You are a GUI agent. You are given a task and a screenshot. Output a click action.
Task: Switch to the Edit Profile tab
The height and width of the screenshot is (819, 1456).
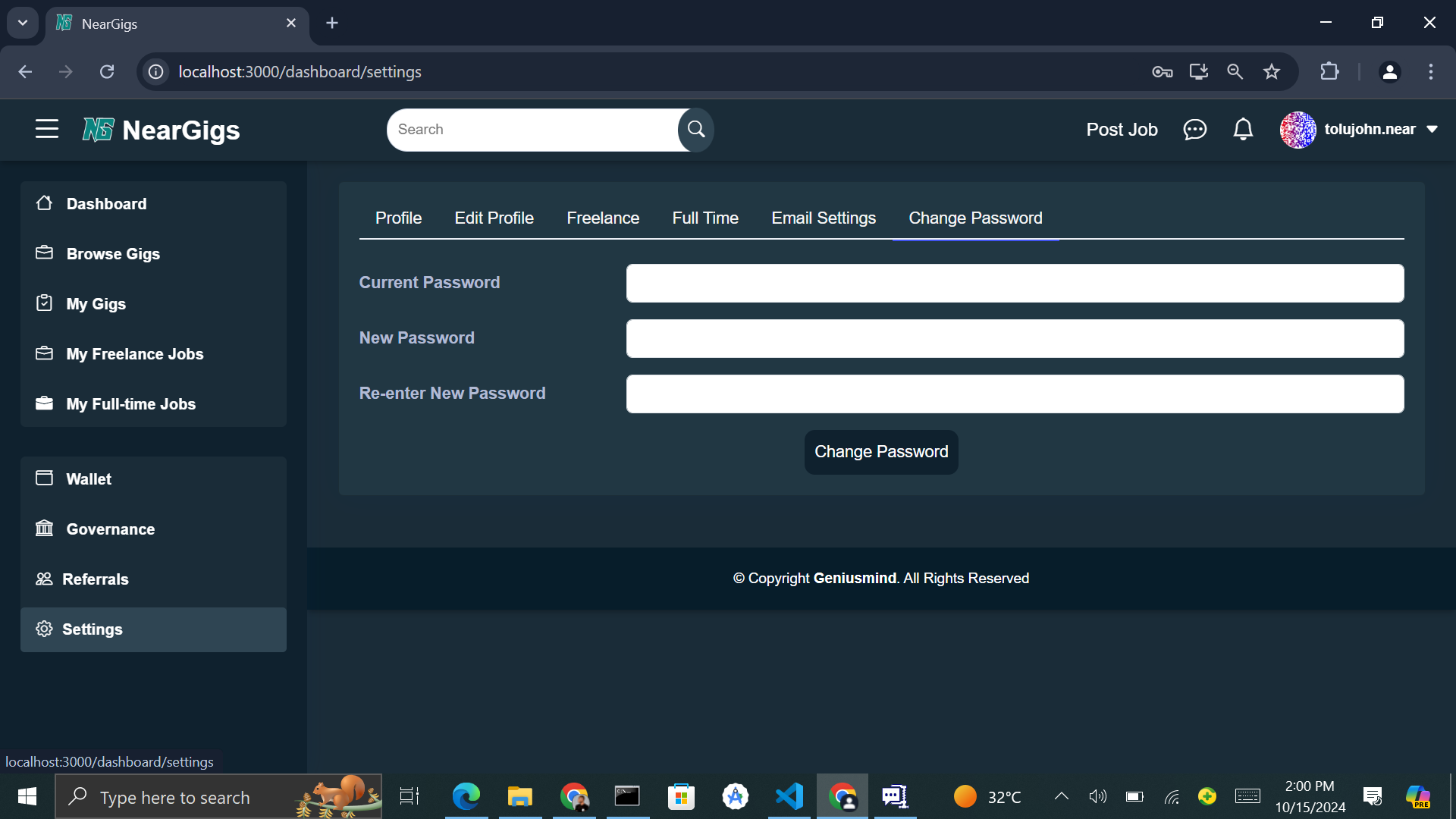coord(494,218)
